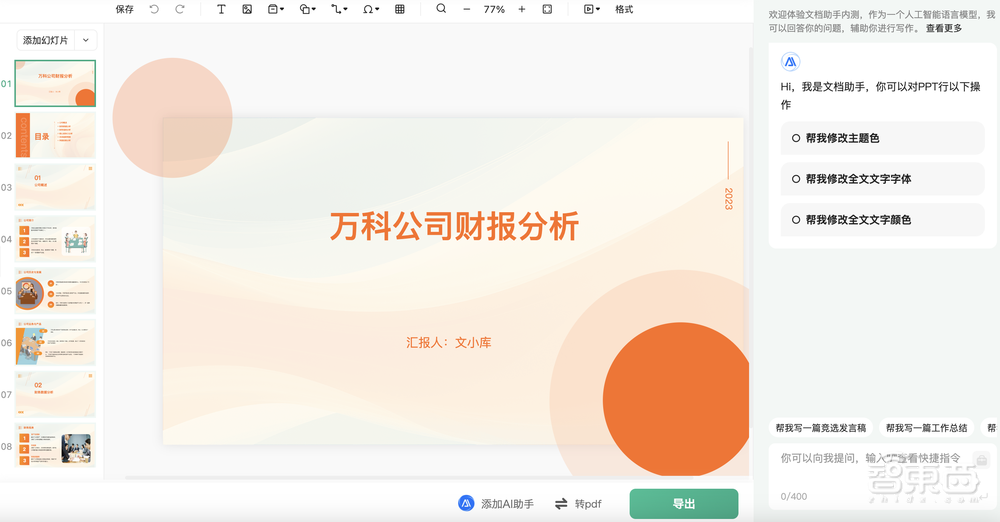
Task: Fit slide to screen icon
Action: [x=547, y=10]
